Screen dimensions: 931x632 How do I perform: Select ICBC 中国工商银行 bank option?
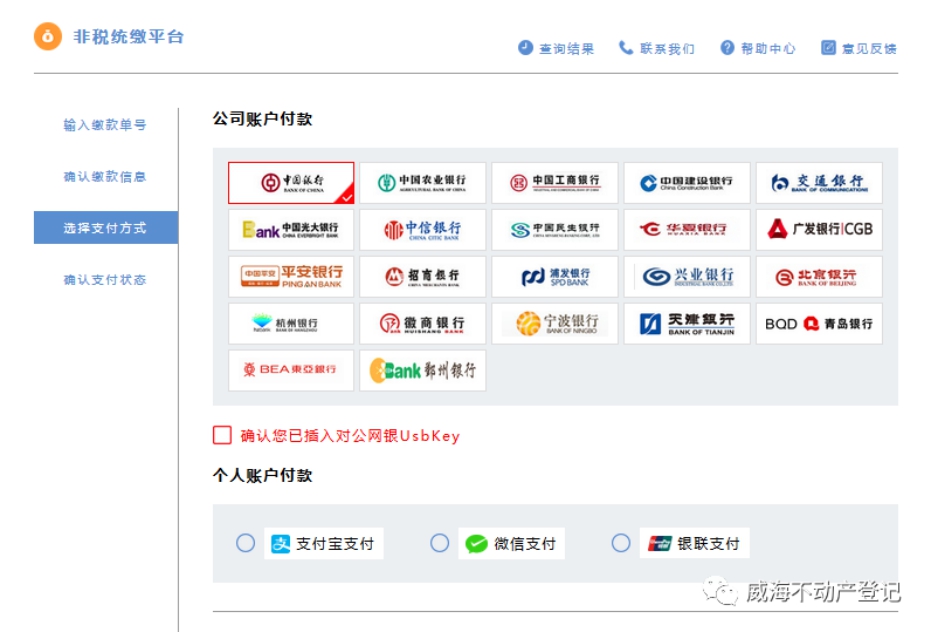coord(554,183)
